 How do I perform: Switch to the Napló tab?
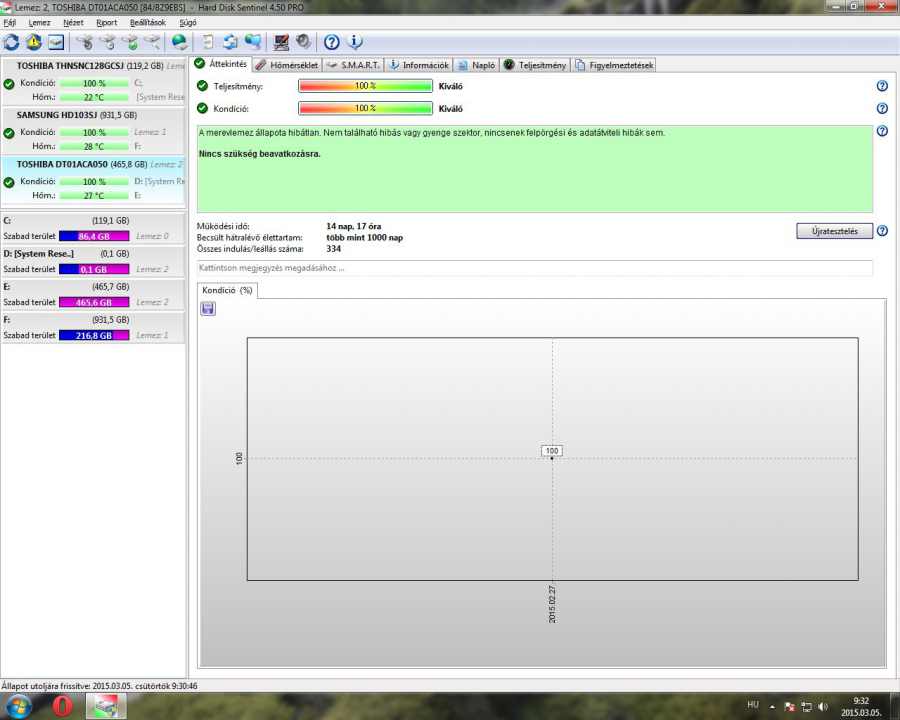point(476,65)
